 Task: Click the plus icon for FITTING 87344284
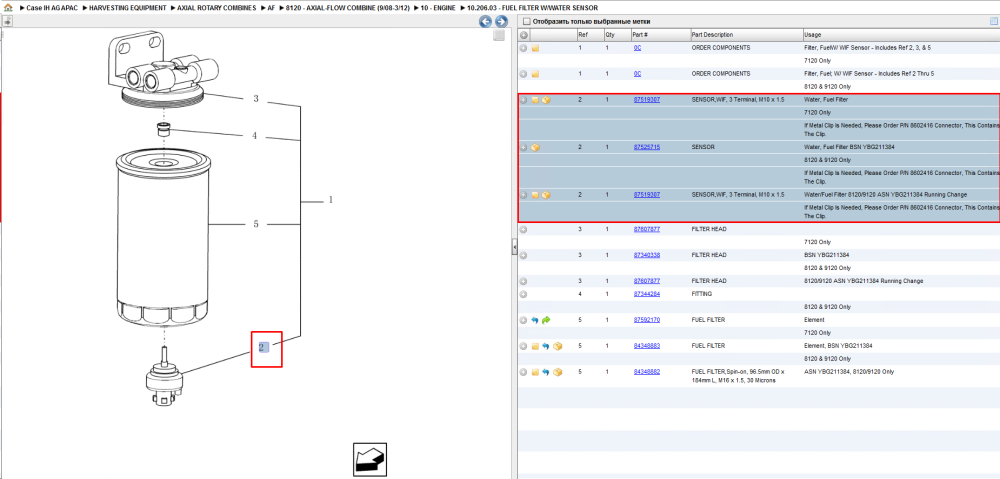click(524, 294)
